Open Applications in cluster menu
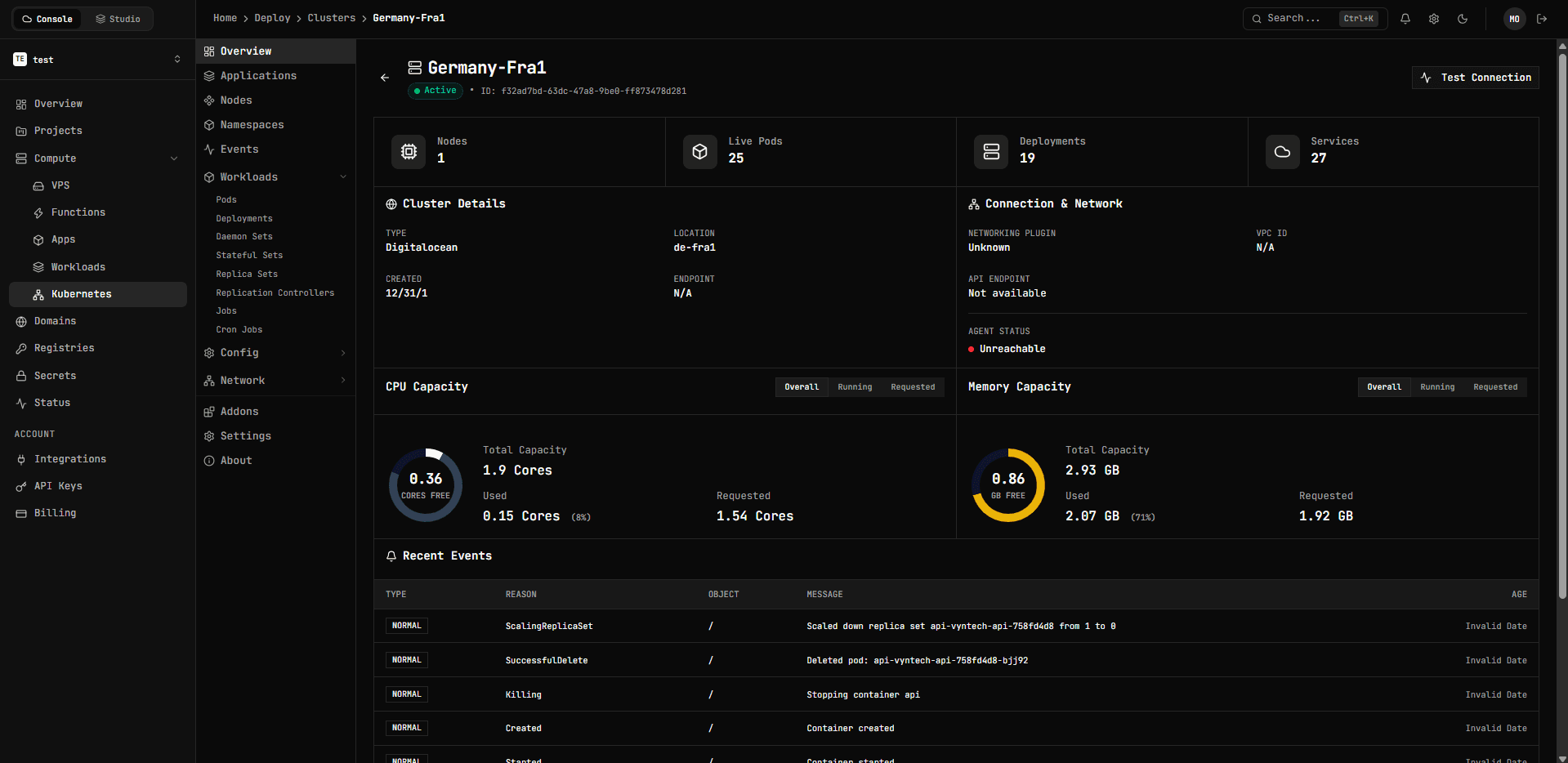1568x763 pixels. click(275, 76)
